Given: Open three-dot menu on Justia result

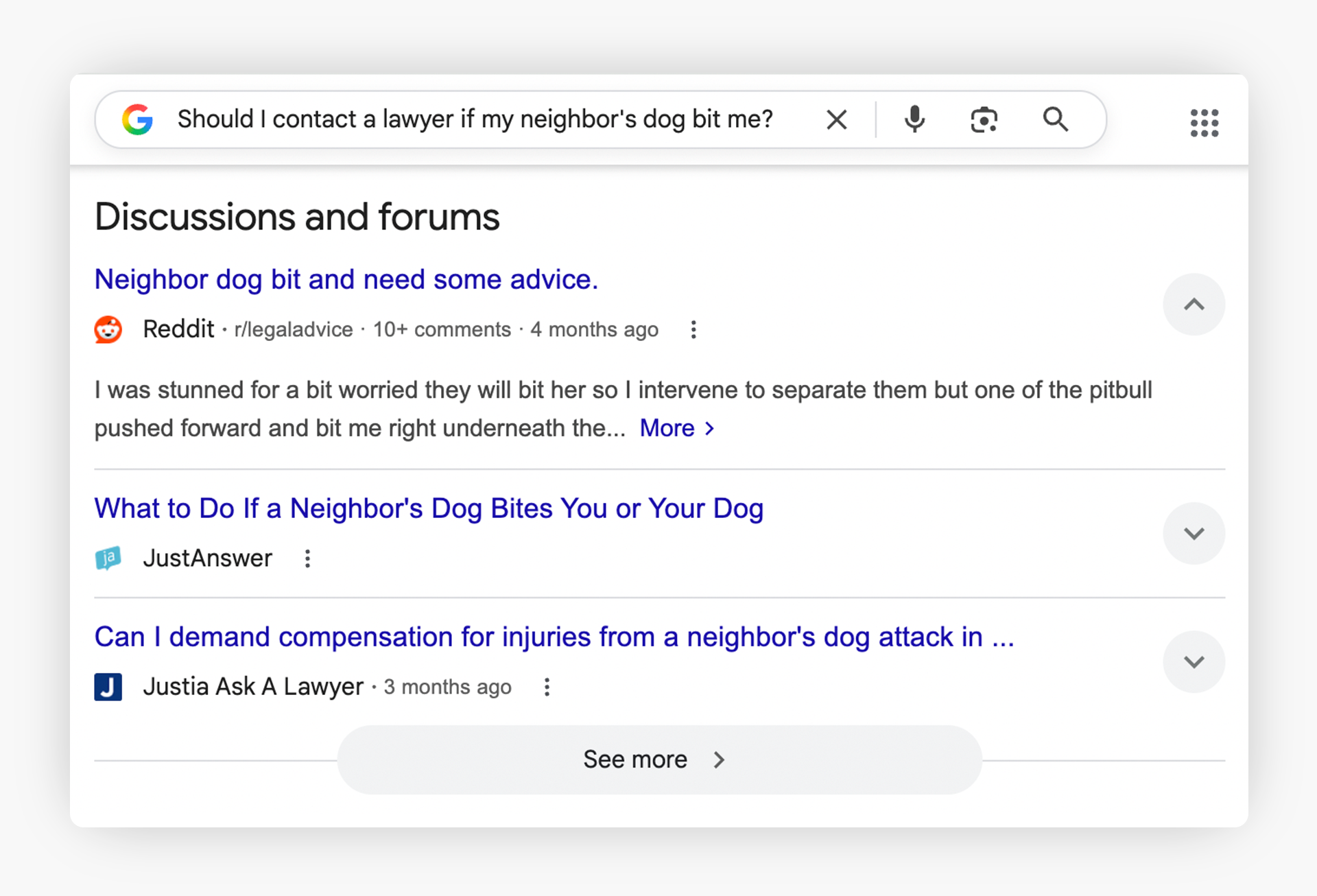Looking at the screenshot, I should click(x=547, y=687).
